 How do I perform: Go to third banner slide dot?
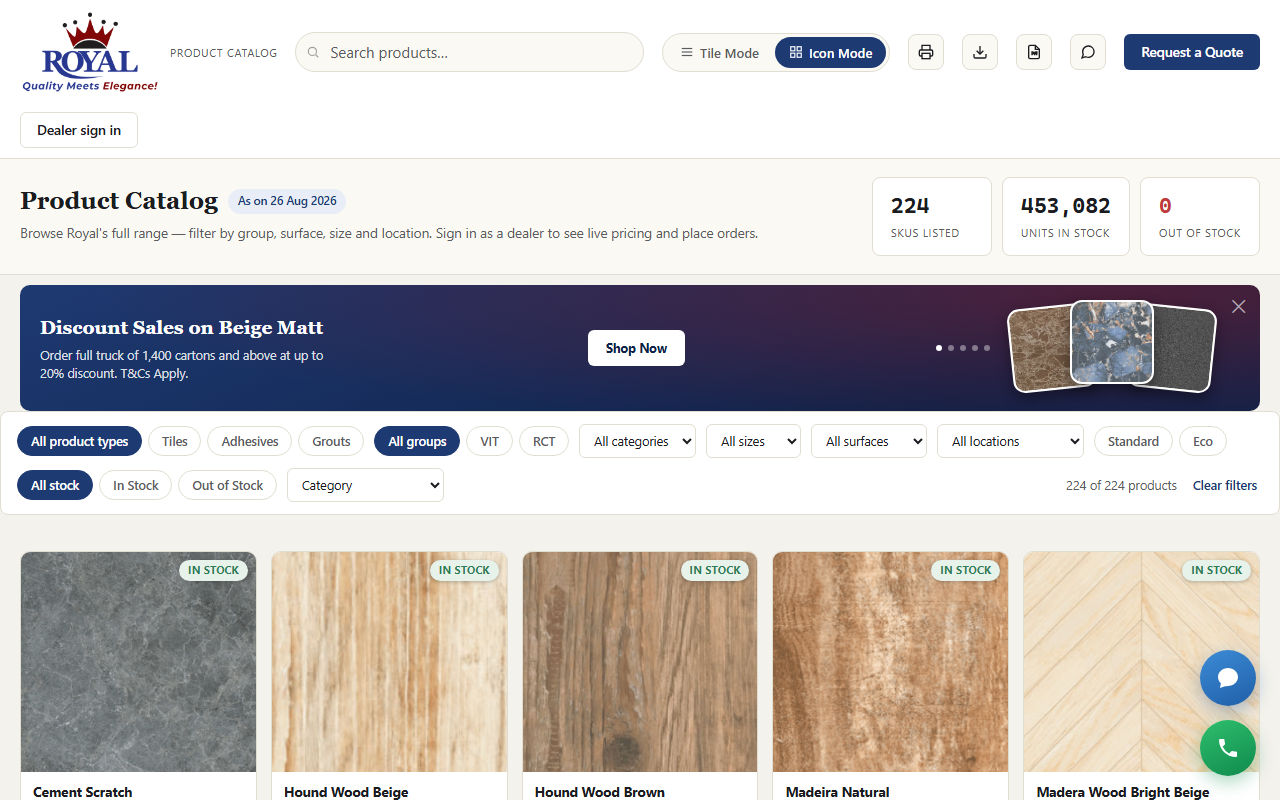pos(963,348)
